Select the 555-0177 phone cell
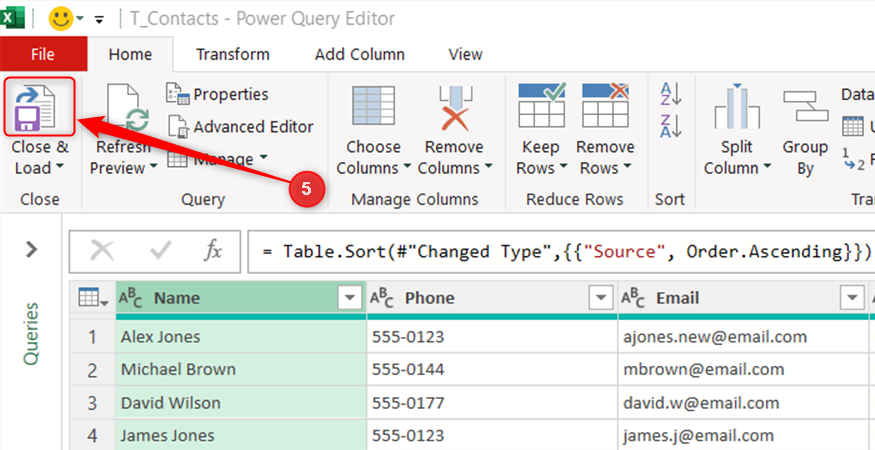Viewport: 875px width, 450px height. click(x=492, y=403)
